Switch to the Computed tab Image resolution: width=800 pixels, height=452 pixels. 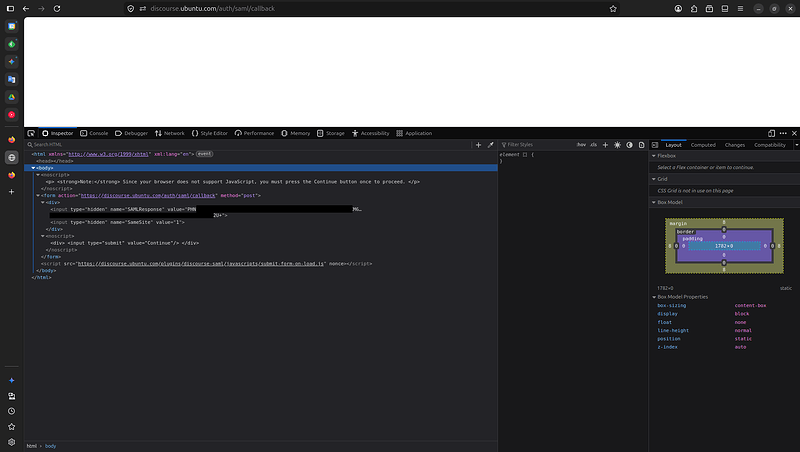tap(703, 145)
